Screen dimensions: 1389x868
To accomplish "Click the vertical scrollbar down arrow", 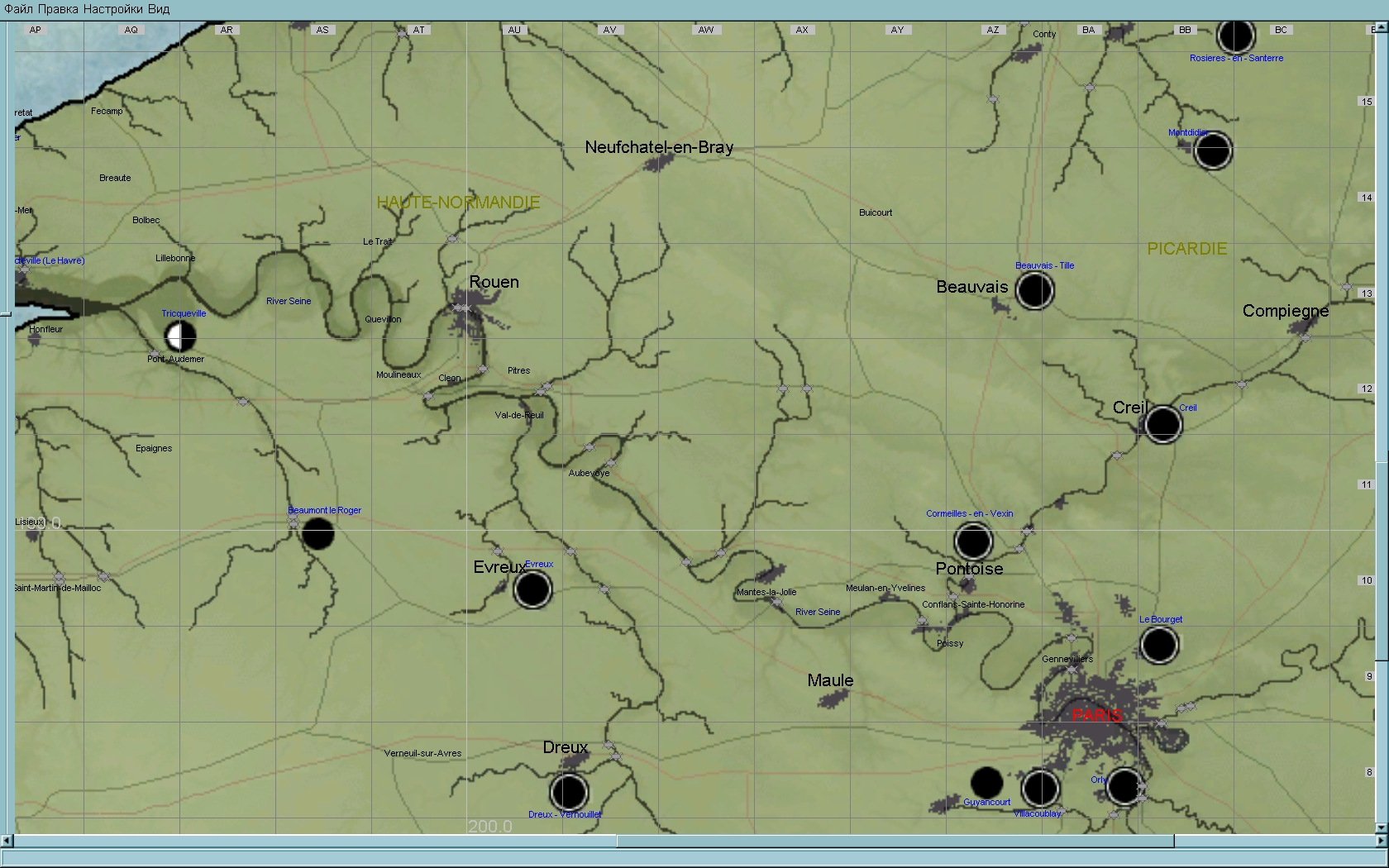I will [x=1382, y=827].
